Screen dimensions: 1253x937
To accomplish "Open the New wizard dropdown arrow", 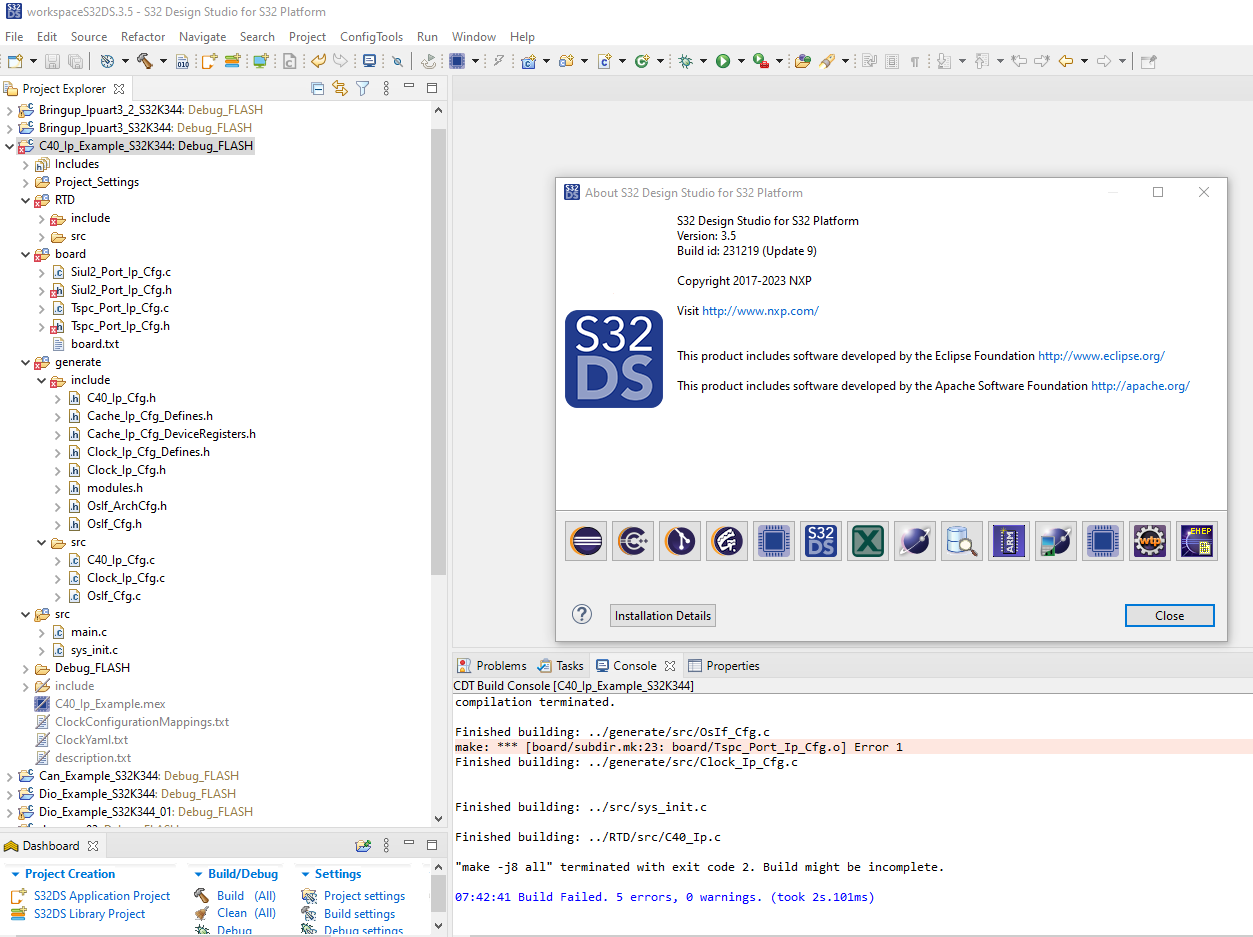I will pos(33,61).
